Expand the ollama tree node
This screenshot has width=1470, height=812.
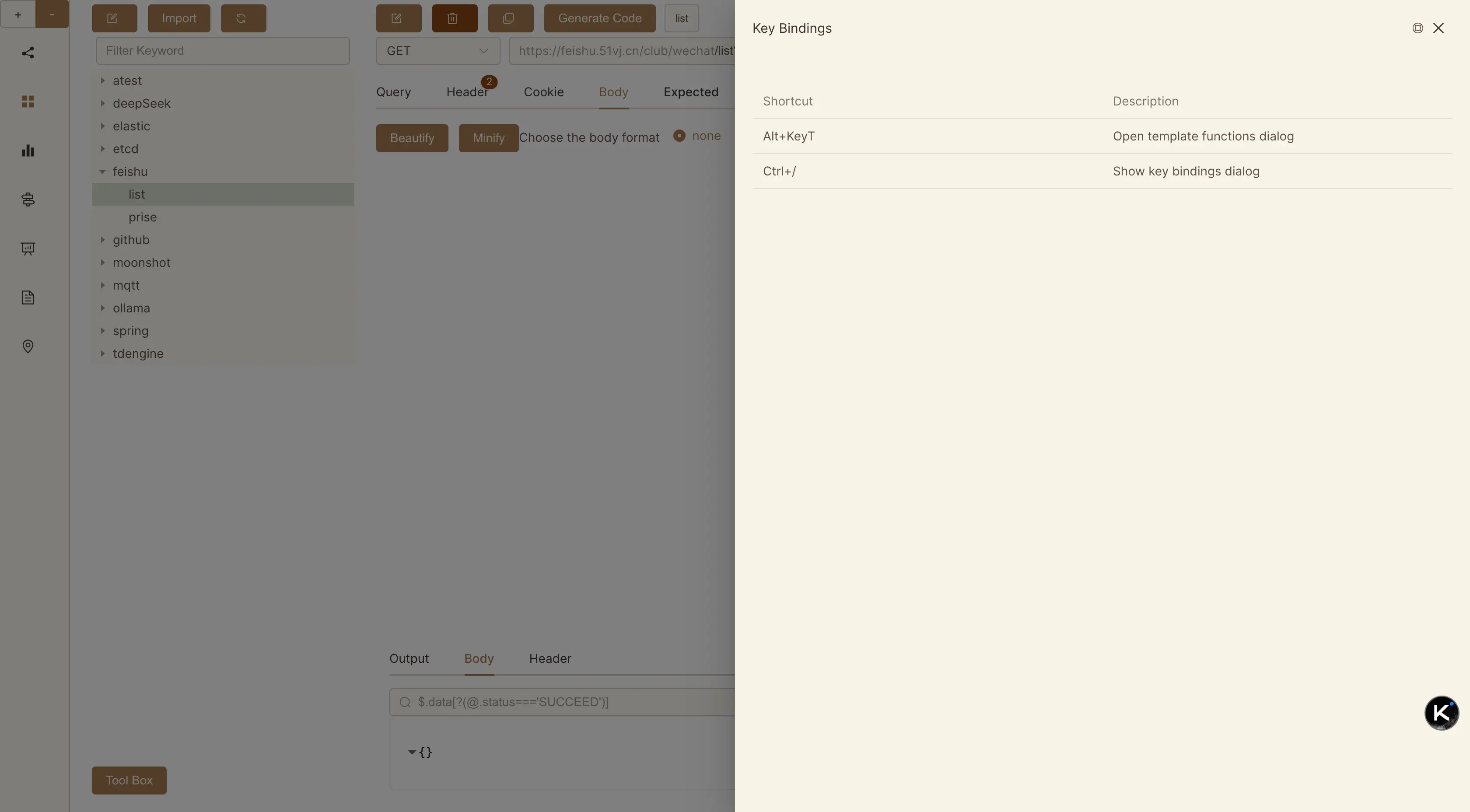click(103, 308)
